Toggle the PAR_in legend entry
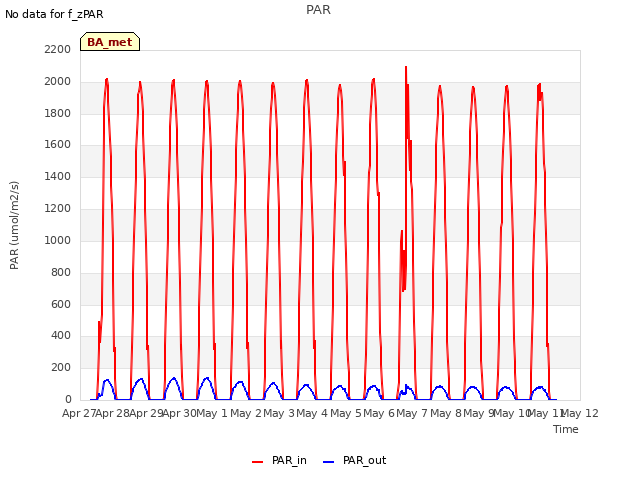Screen dimensions: 640x480 (279, 460)
